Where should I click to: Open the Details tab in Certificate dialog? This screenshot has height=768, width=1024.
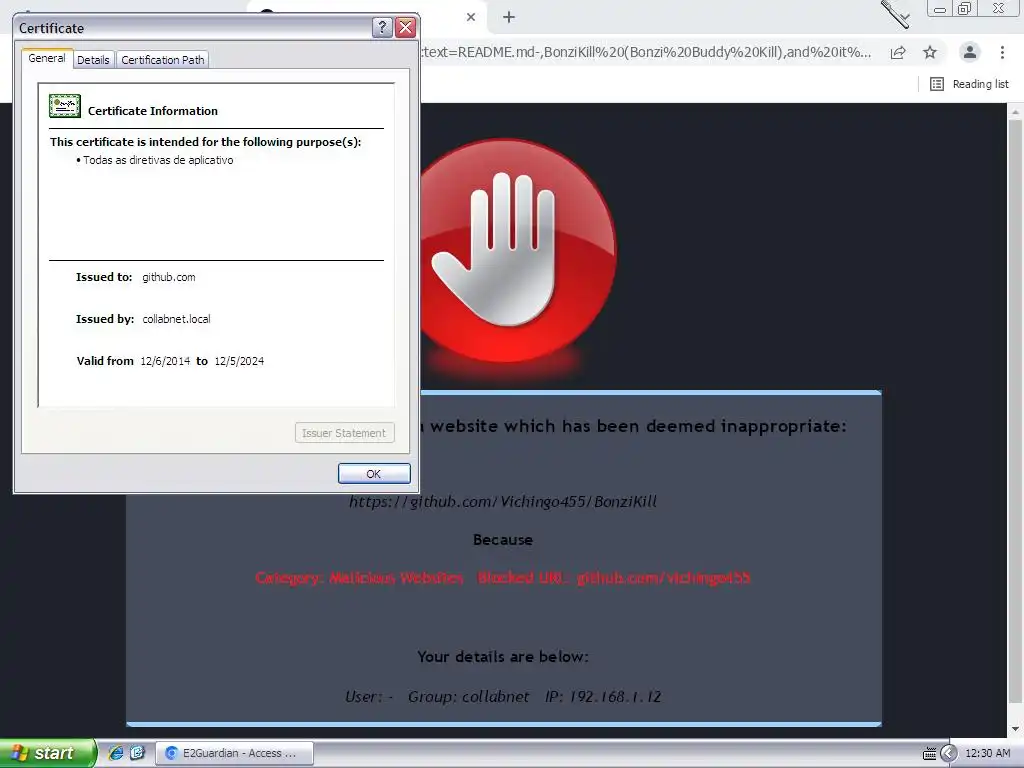click(93, 59)
